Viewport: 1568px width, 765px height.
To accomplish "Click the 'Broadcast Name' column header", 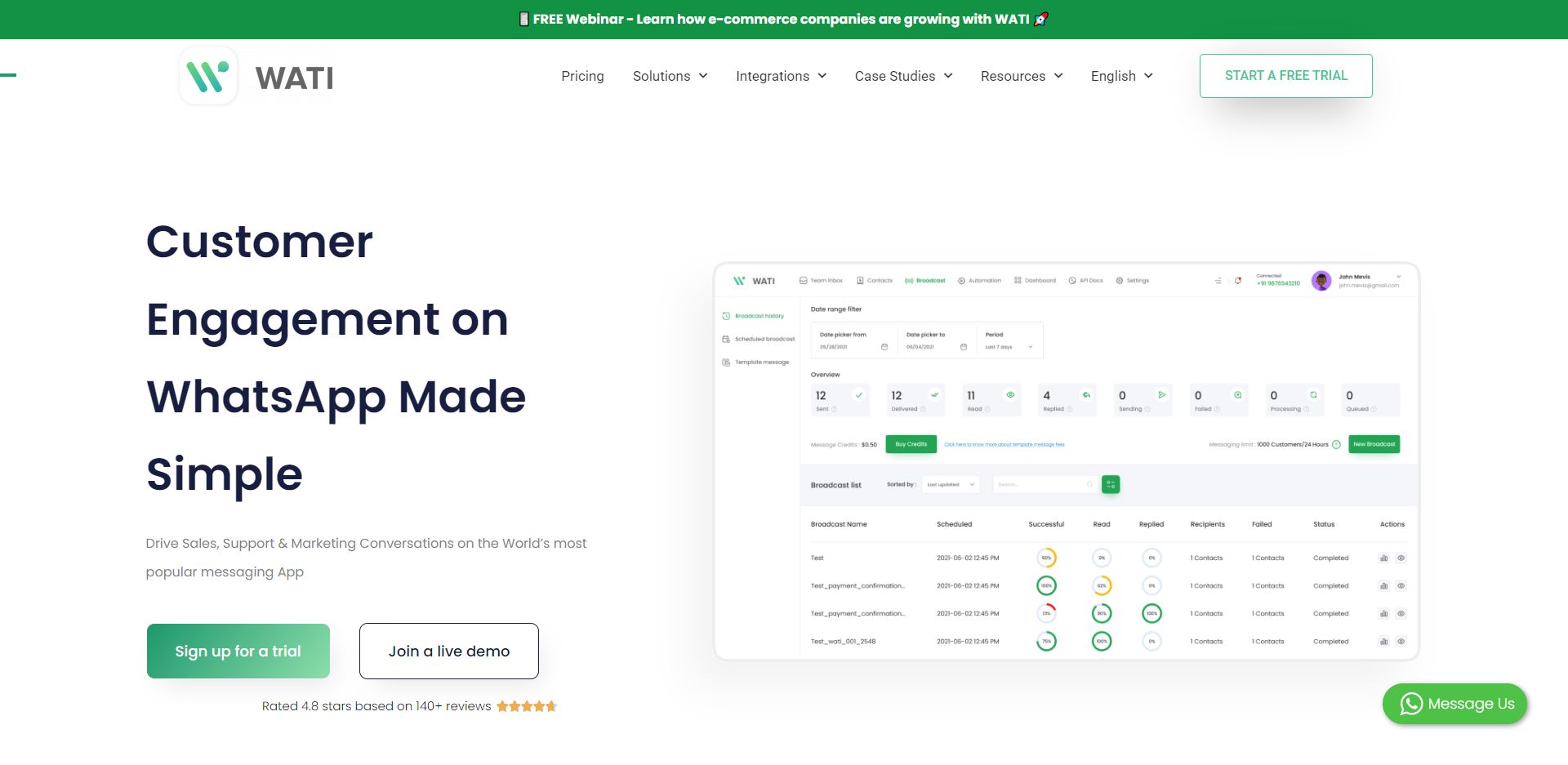I will 839,524.
